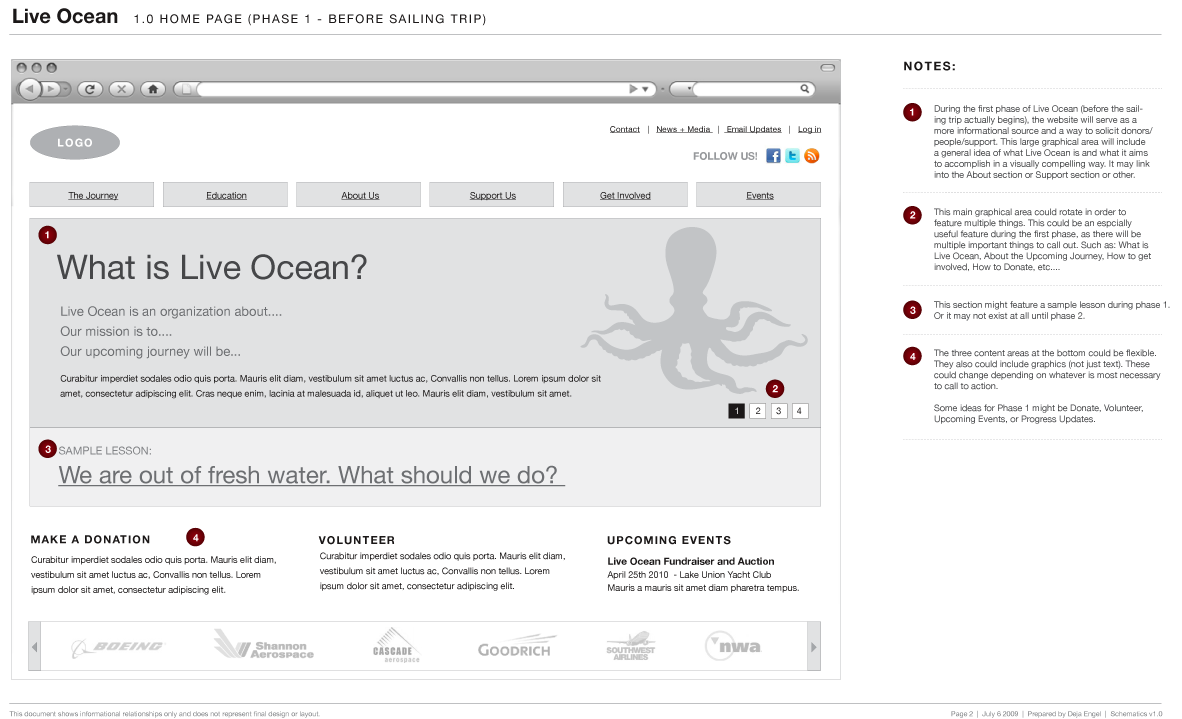Go back with the browser back arrow
Screen dimensions: 1182x719
pos(30,89)
